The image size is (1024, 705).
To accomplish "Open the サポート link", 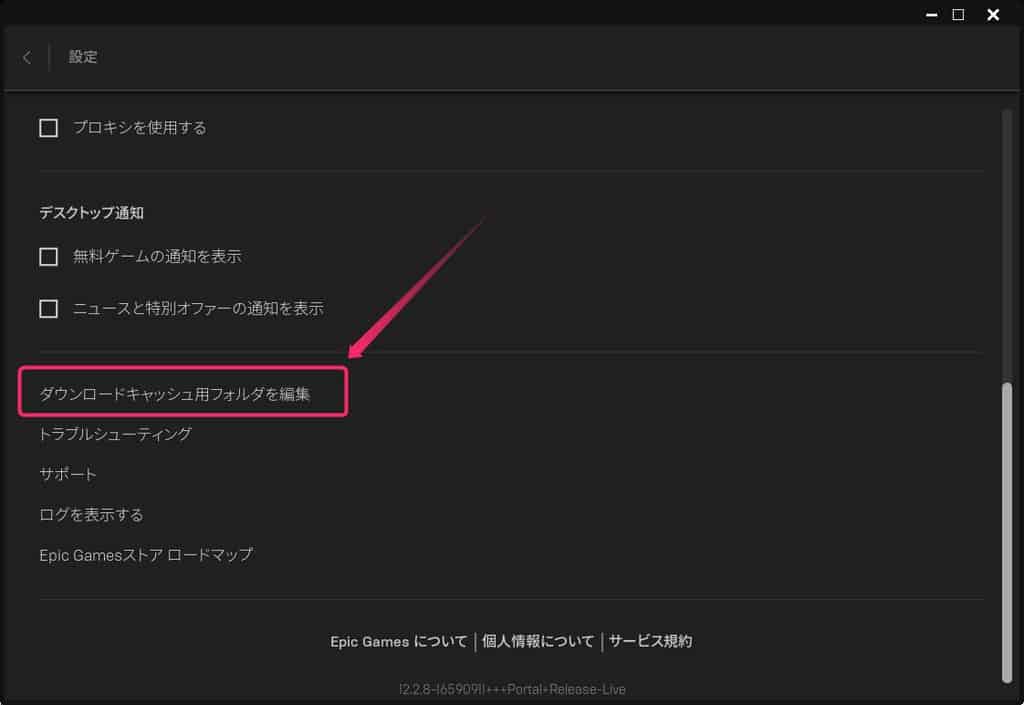I will pyautogui.click(x=68, y=475).
